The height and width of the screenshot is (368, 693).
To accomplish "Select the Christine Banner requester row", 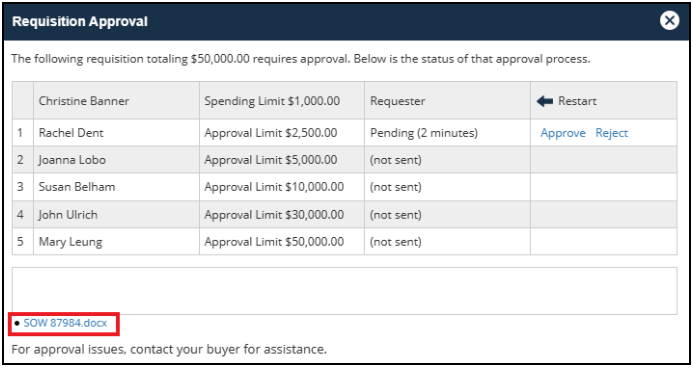I will [344, 101].
